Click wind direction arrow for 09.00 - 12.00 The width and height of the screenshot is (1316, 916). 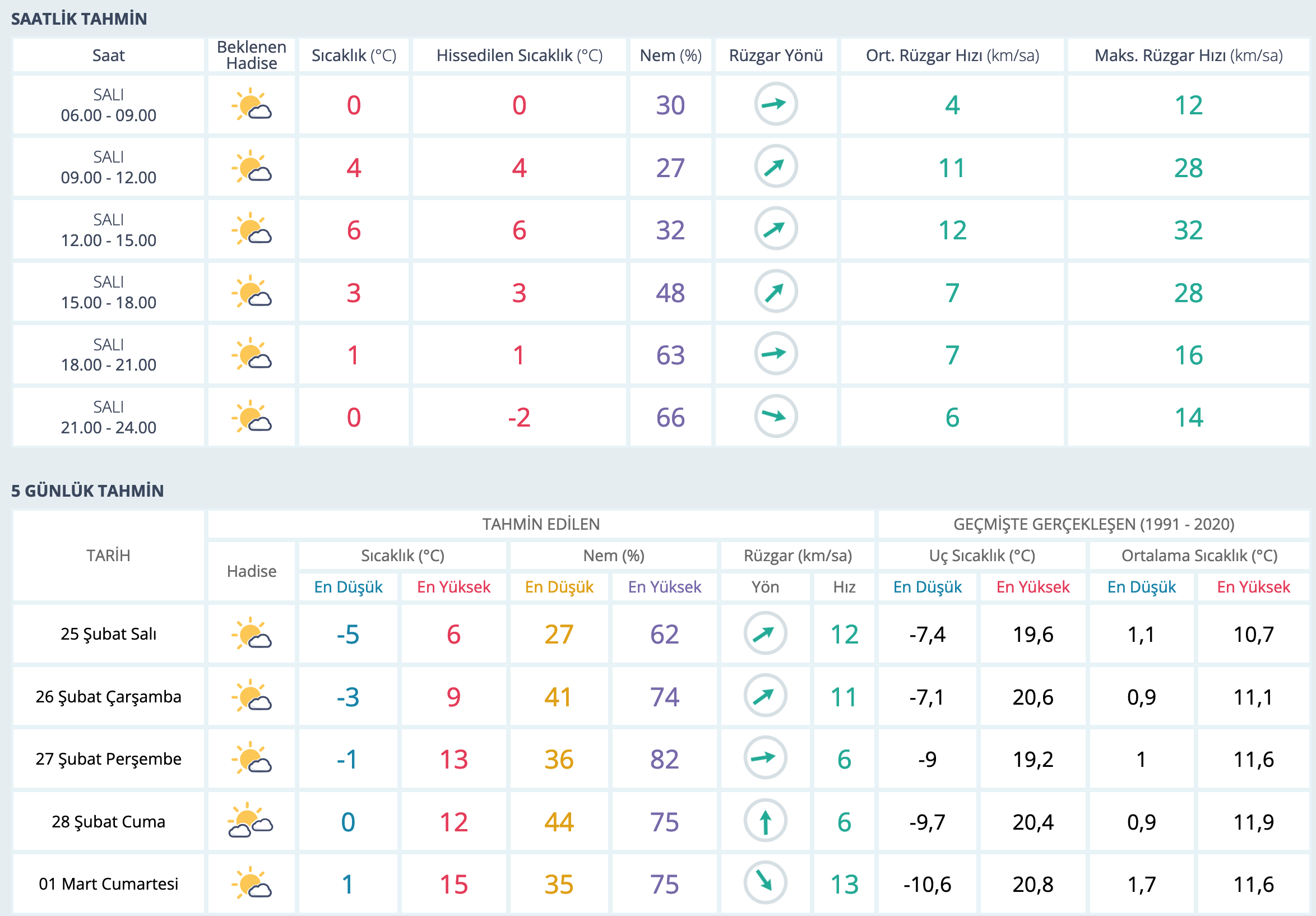coord(776,167)
